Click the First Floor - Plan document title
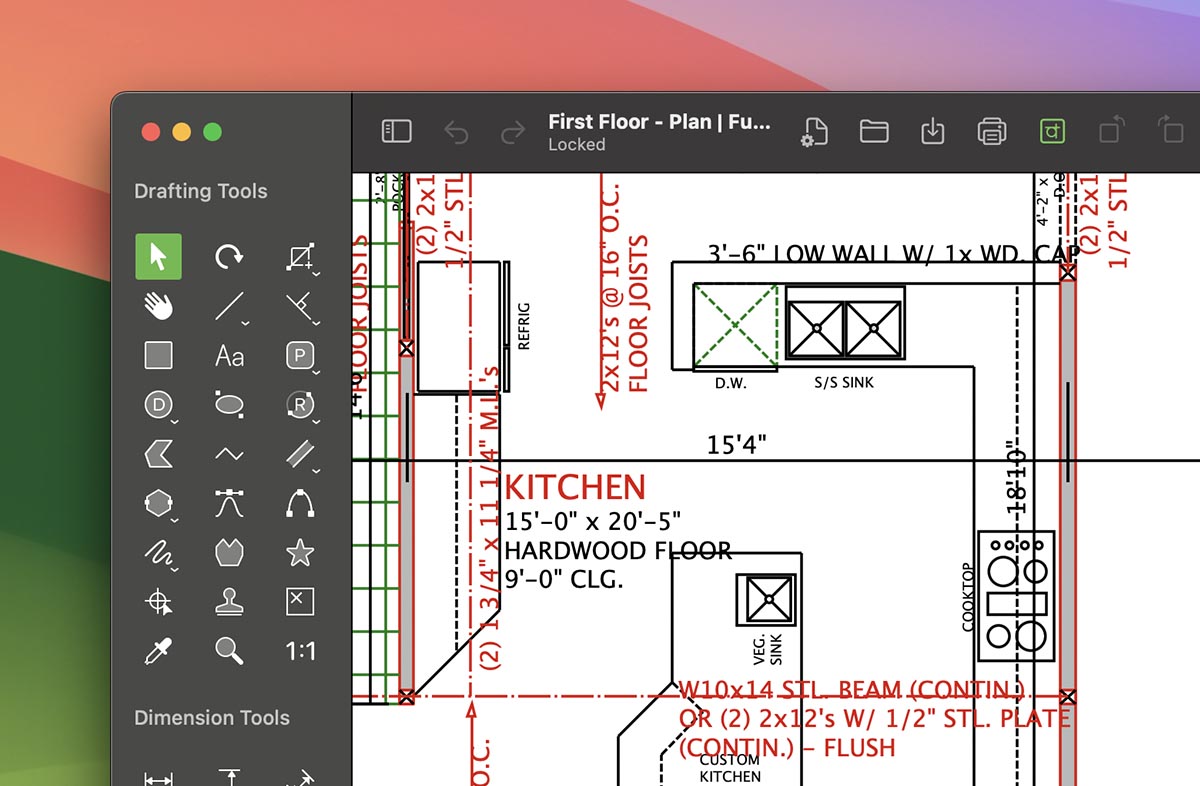 659,122
